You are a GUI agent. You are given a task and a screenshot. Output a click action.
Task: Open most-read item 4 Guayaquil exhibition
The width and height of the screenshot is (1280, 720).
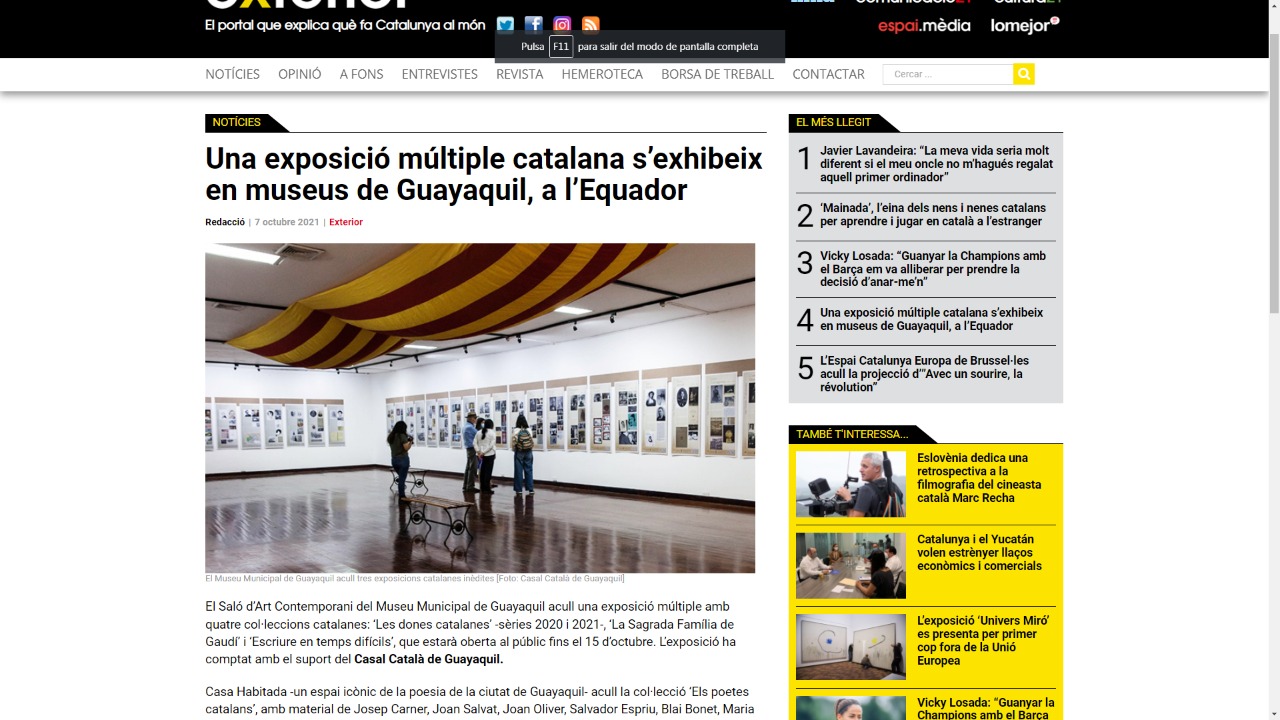[x=931, y=319]
